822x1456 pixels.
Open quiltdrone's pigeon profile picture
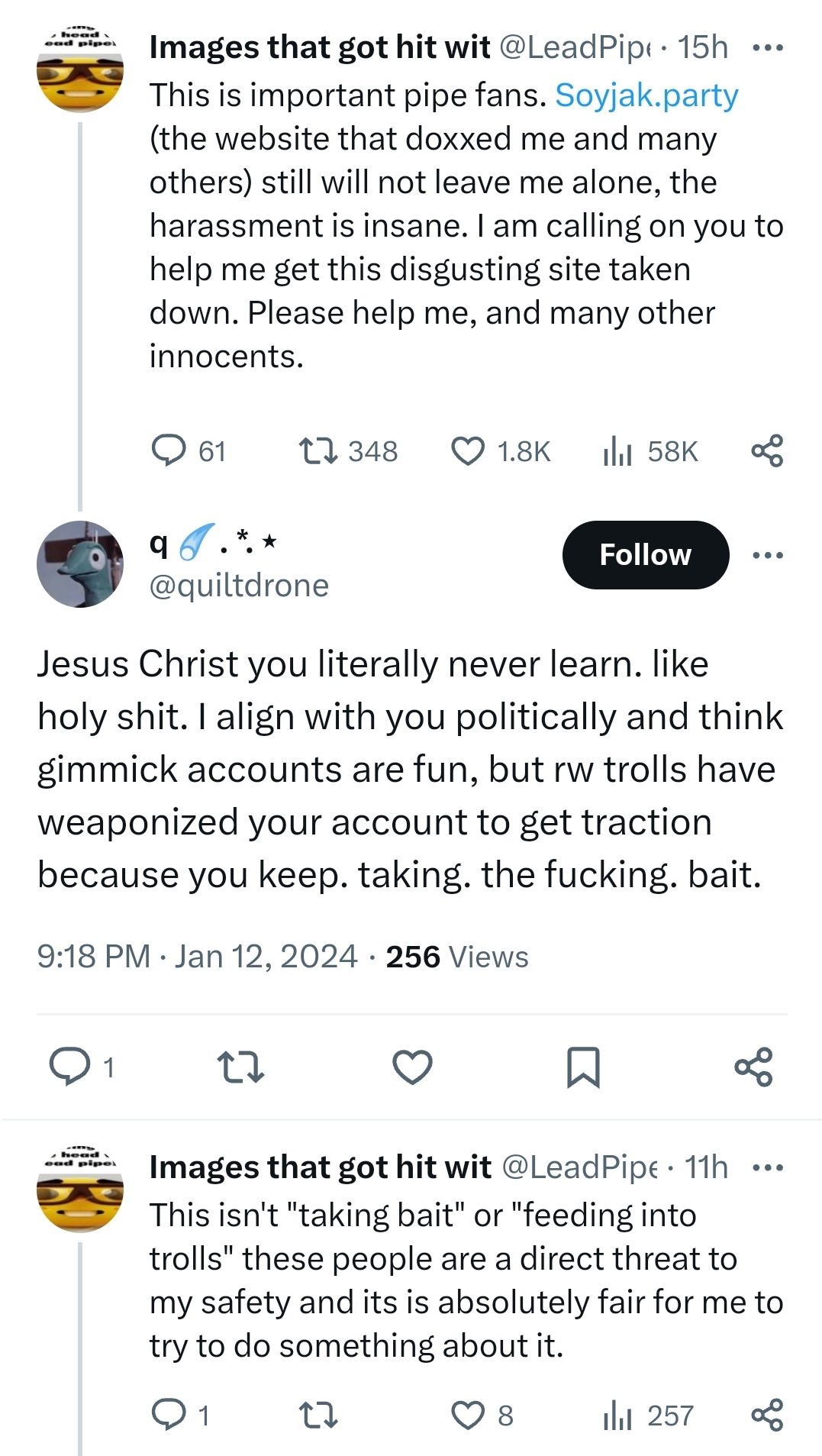80,564
